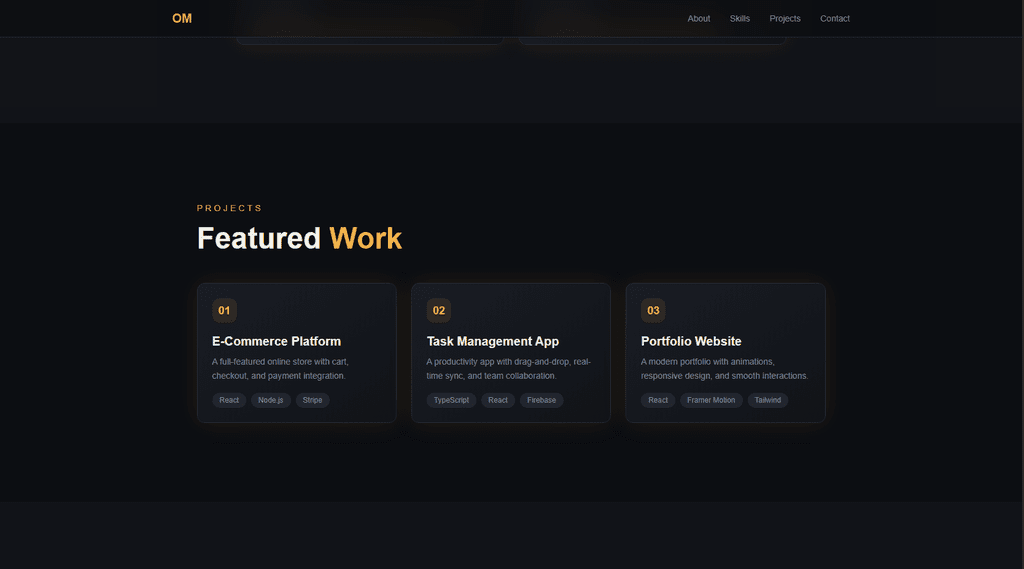Image resolution: width=1024 pixels, height=569 pixels.
Task: Click the Framer Motion tag
Action: 711,400
